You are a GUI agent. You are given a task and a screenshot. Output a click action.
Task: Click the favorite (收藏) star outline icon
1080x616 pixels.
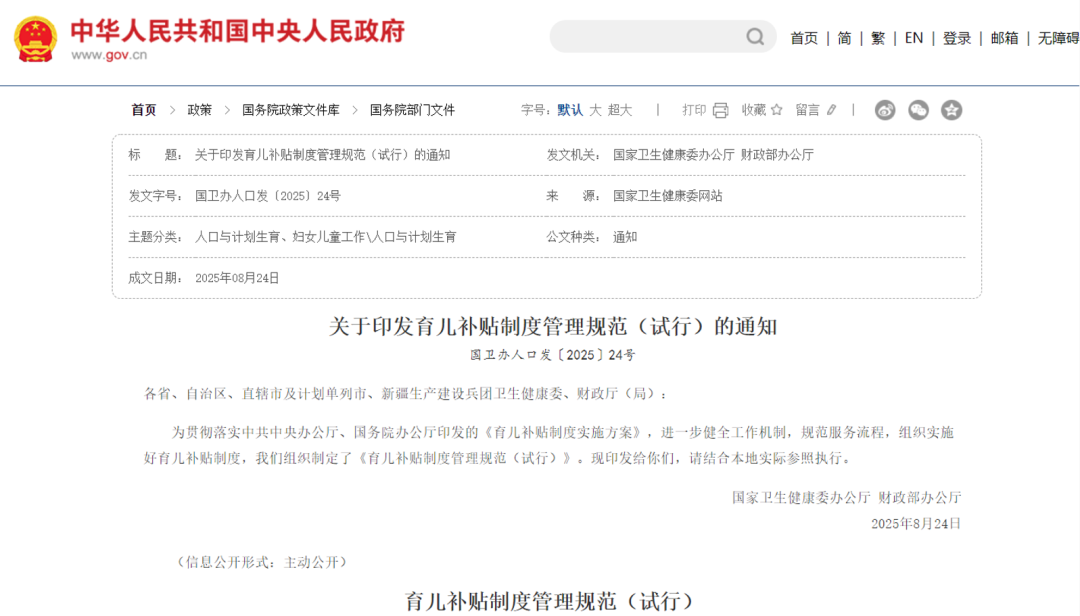[776, 110]
